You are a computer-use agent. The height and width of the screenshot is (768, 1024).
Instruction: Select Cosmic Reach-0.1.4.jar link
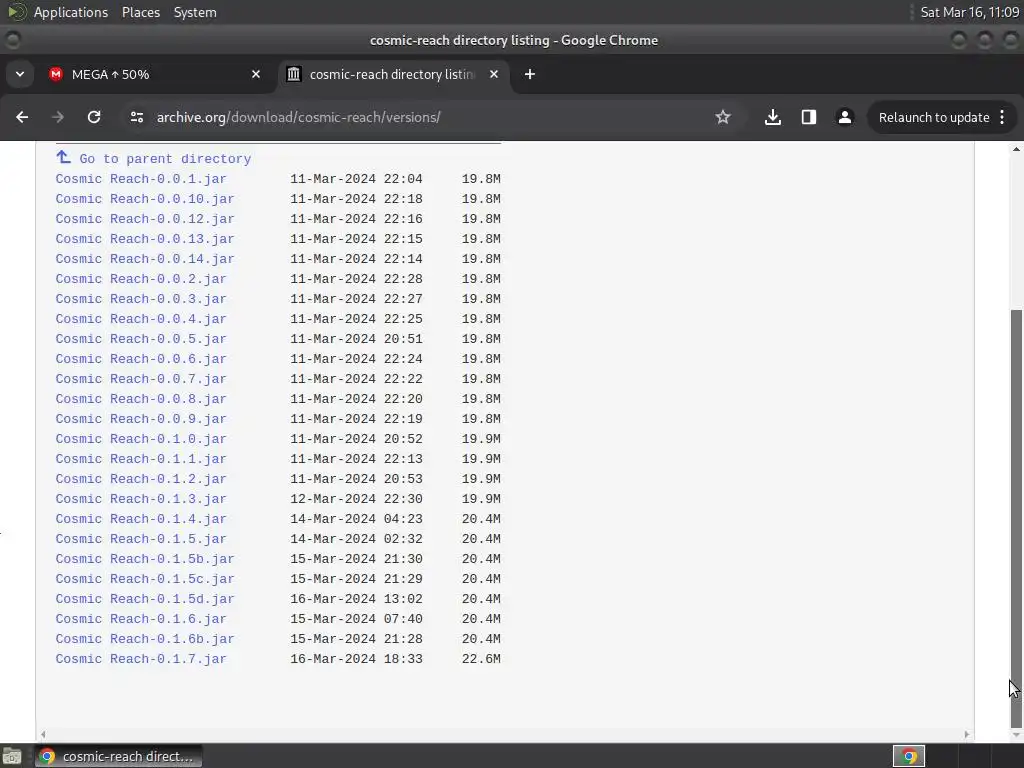pyautogui.click(x=141, y=519)
